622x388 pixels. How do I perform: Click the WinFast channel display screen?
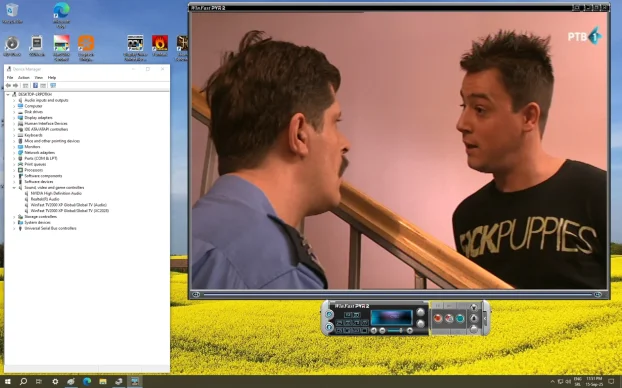(392, 318)
